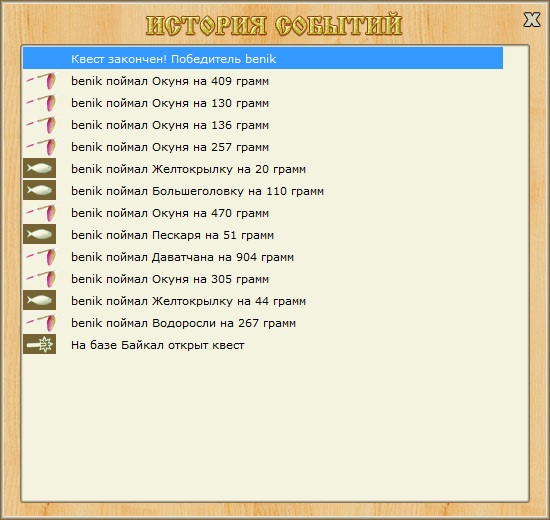The image size is (550, 520).
Task: Click the lure icon next to 470 gram perch
Action: pos(40,213)
